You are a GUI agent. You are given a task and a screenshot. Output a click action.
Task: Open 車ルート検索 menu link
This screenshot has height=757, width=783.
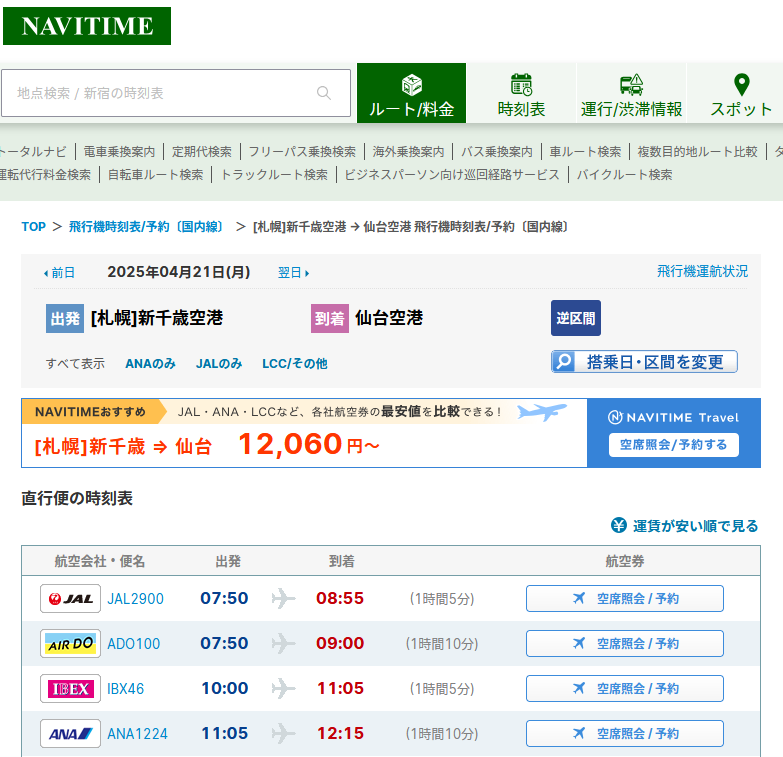(x=585, y=151)
